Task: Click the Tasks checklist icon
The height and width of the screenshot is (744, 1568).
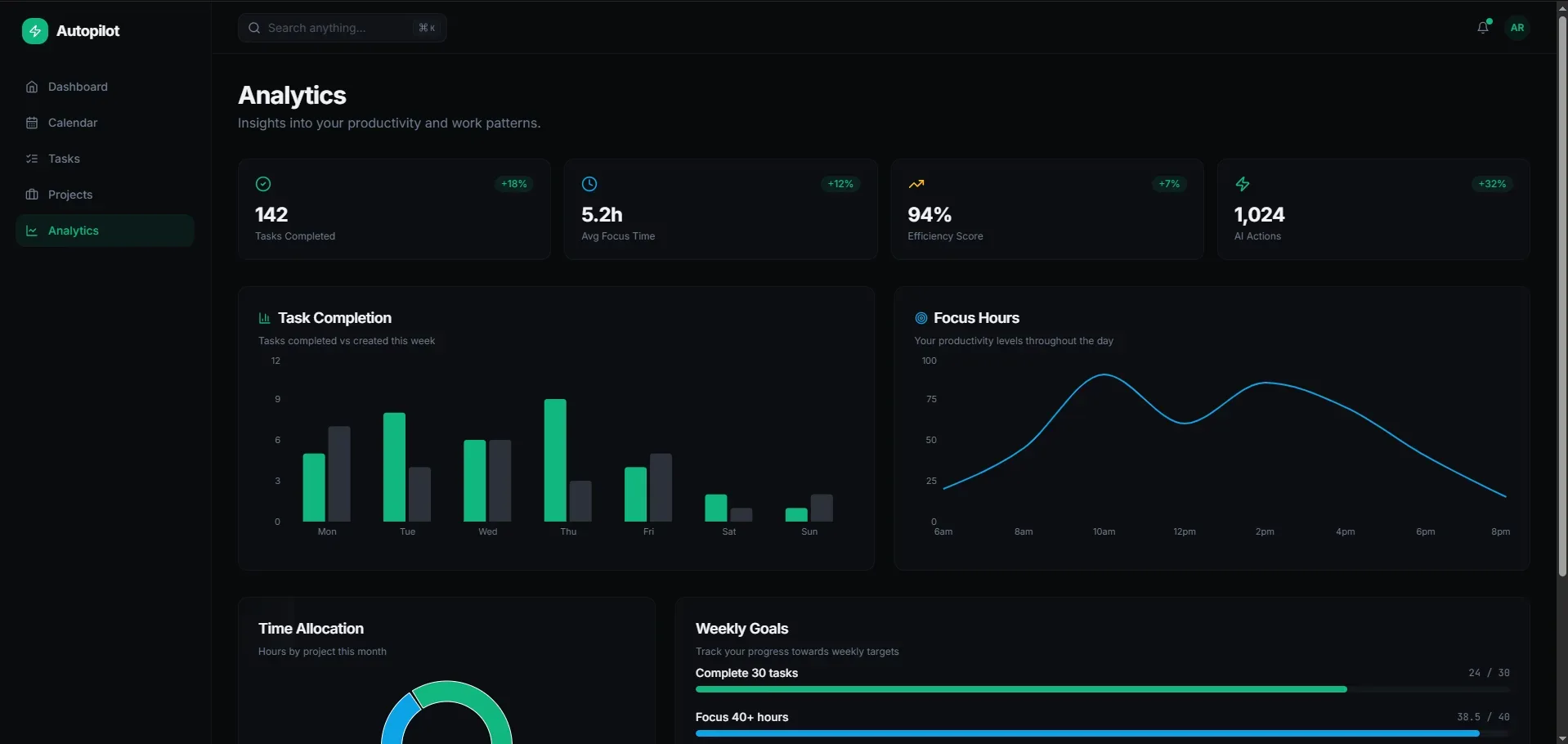Action: pyautogui.click(x=31, y=159)
